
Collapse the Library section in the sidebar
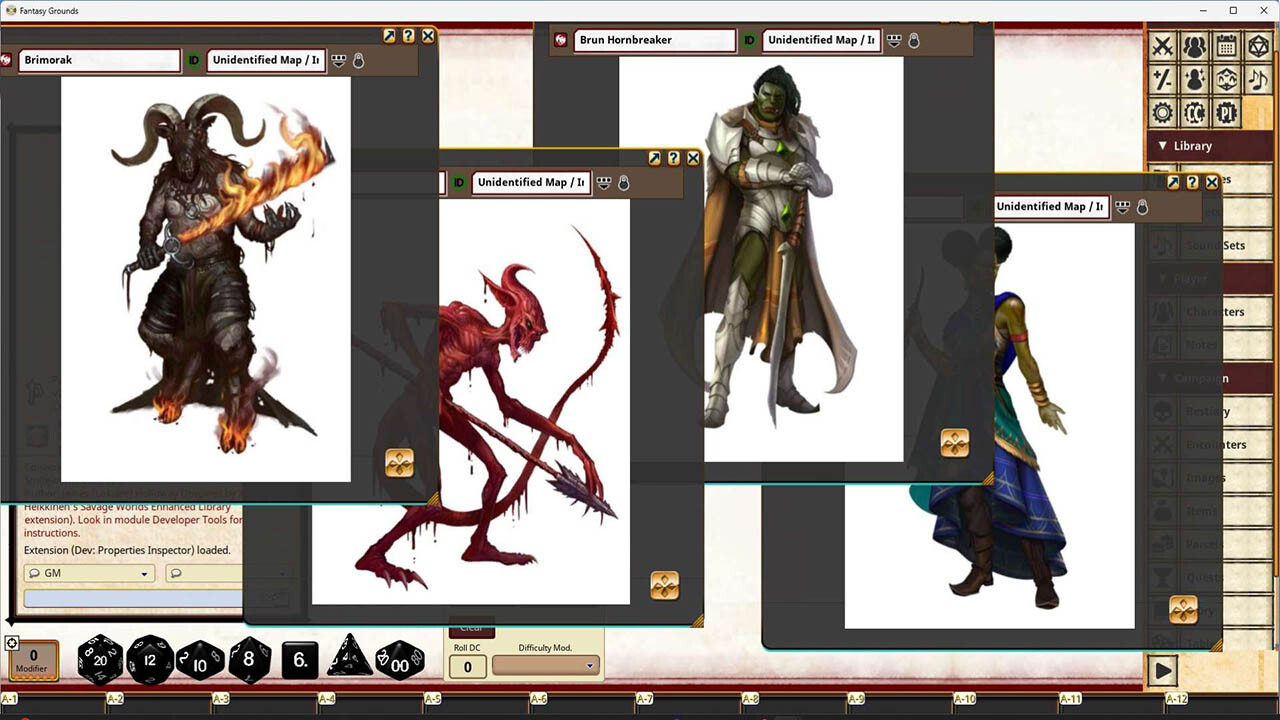click(x=1162, y=145)
